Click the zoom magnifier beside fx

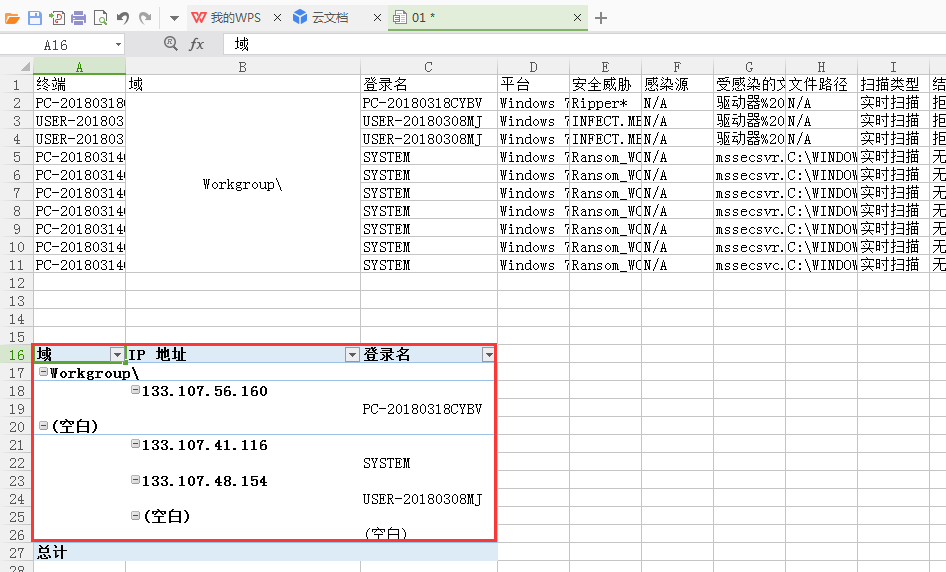tap(170, 44)
